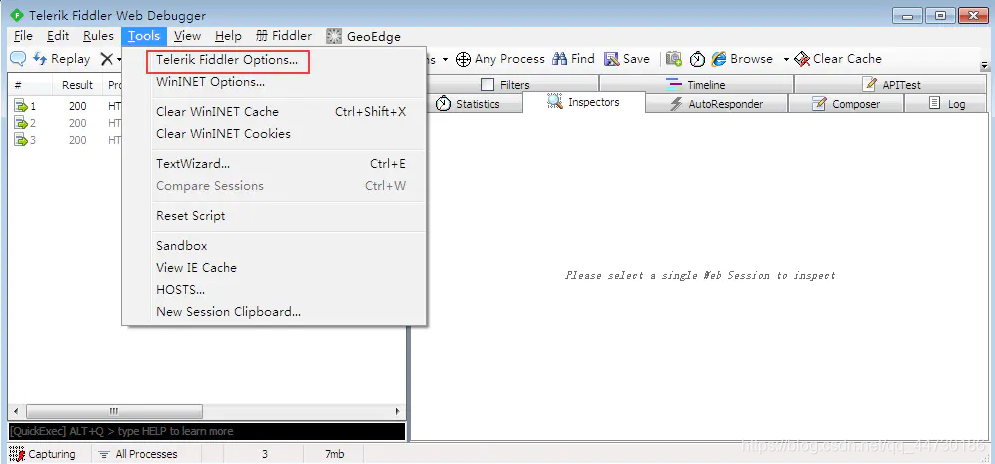
Task: Open the Rules menu
Action: (98, 36)
